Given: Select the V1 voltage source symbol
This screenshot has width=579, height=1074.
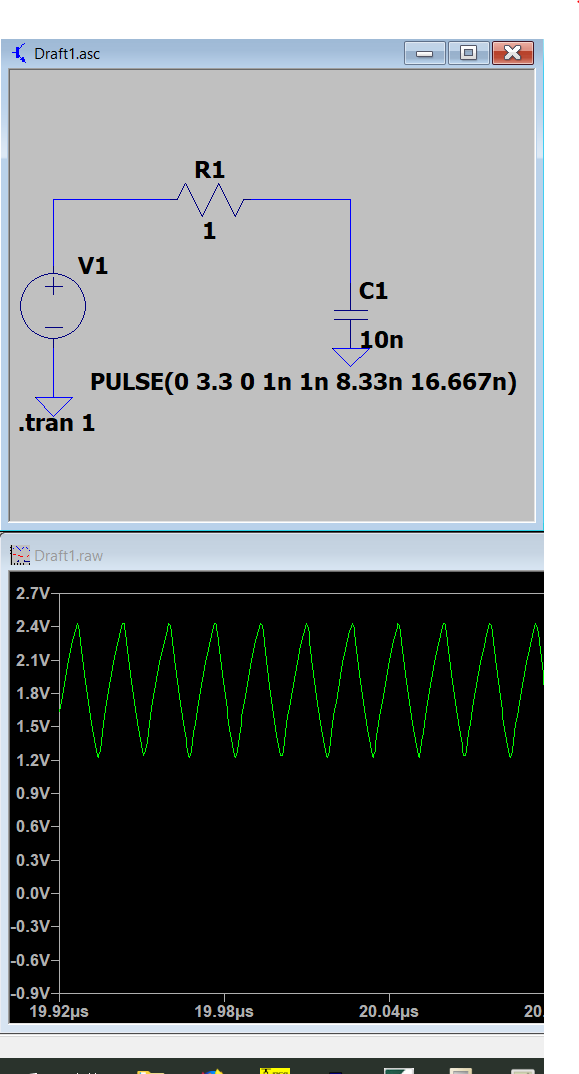Looking at the screenshot, I should coord(53,305).
